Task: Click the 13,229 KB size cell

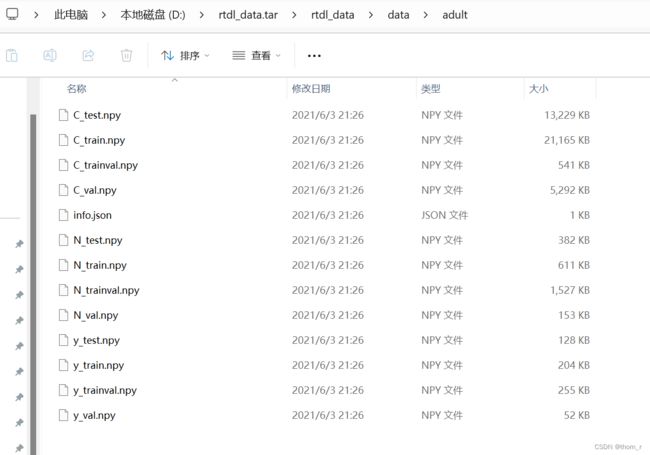Action: point(567,115)
